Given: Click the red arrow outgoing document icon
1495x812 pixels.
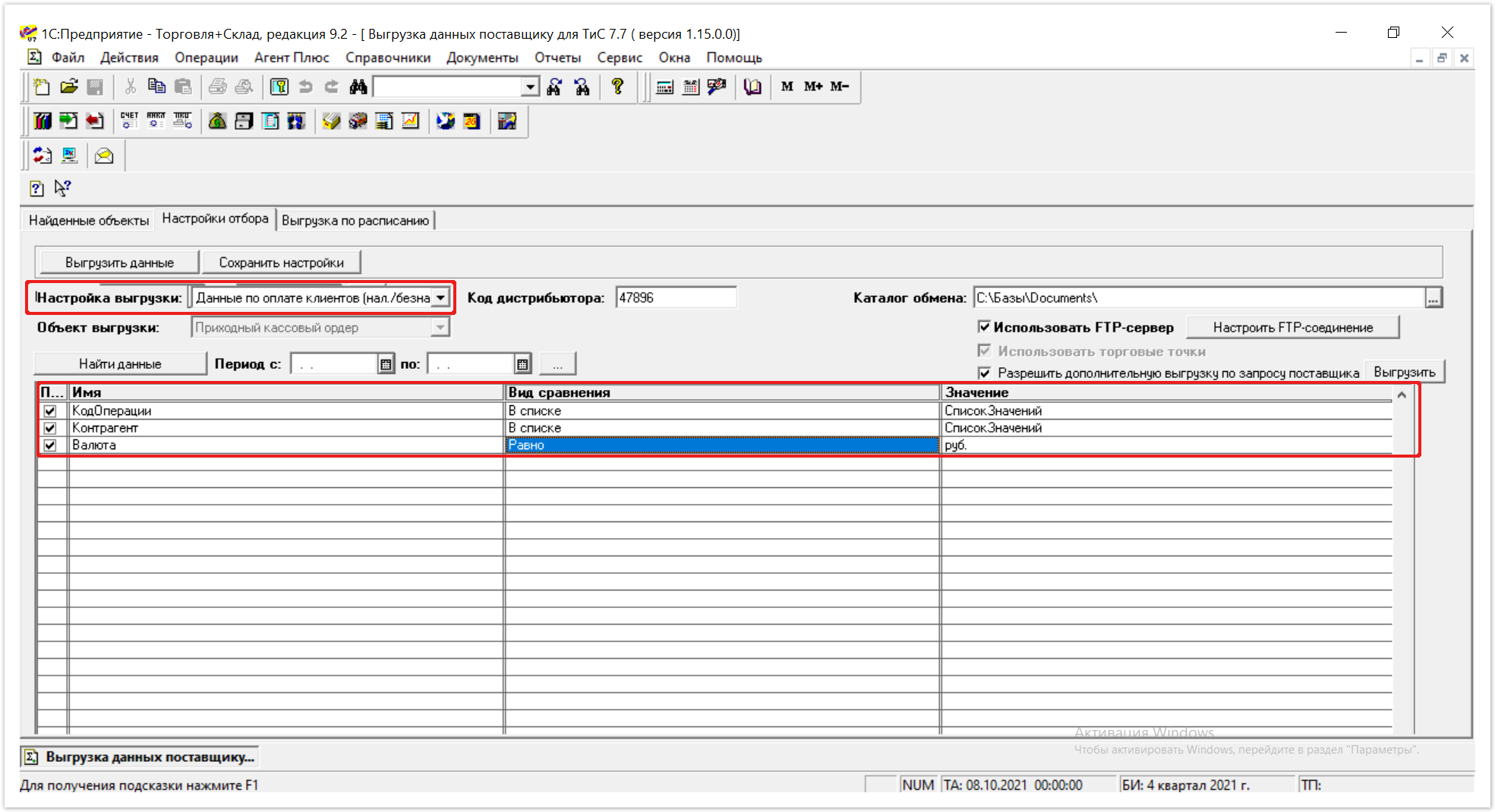Looking at the screenshot, I should [x=94, y=121].
